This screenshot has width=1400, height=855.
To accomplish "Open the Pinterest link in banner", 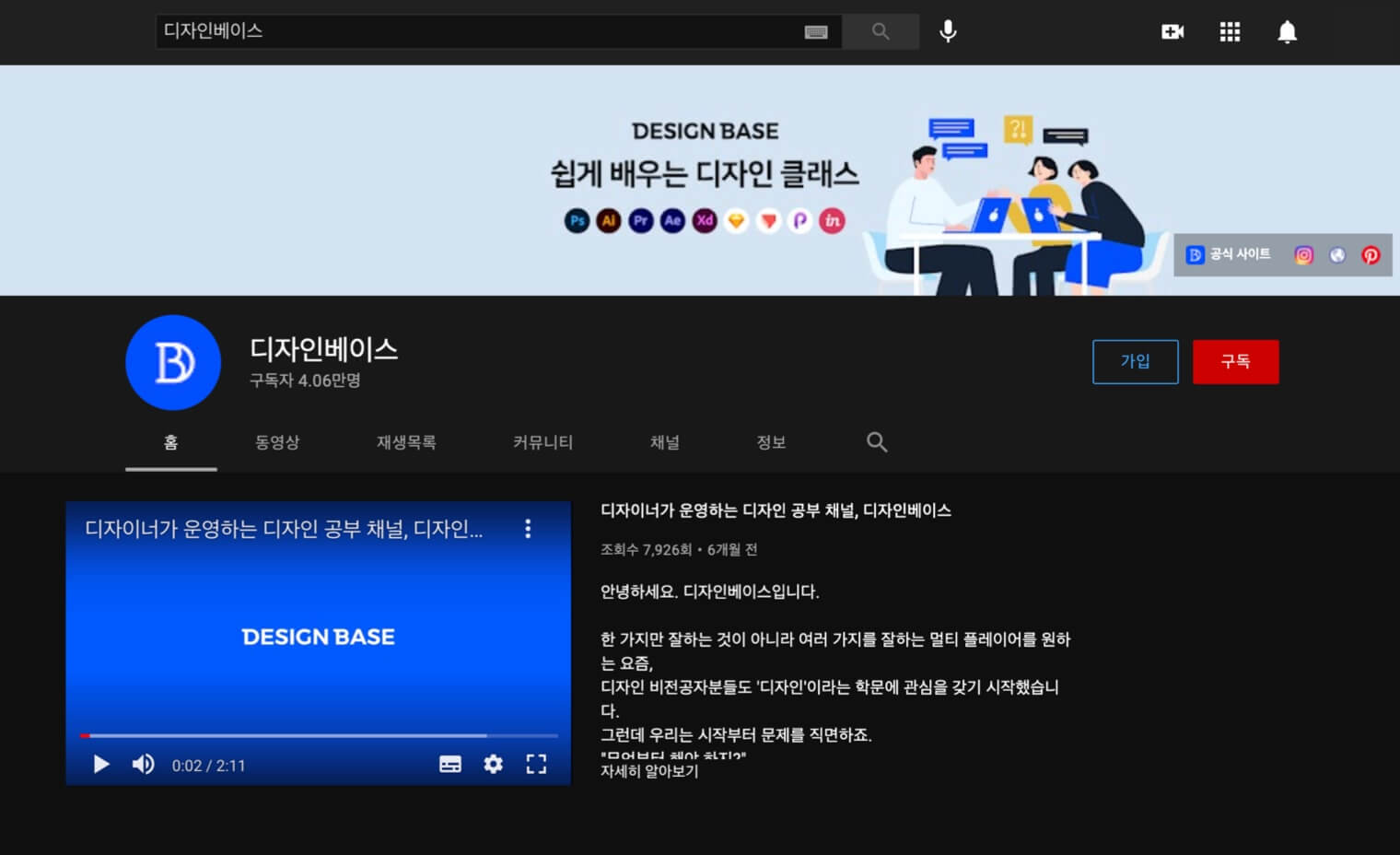I will [1371, 255].
